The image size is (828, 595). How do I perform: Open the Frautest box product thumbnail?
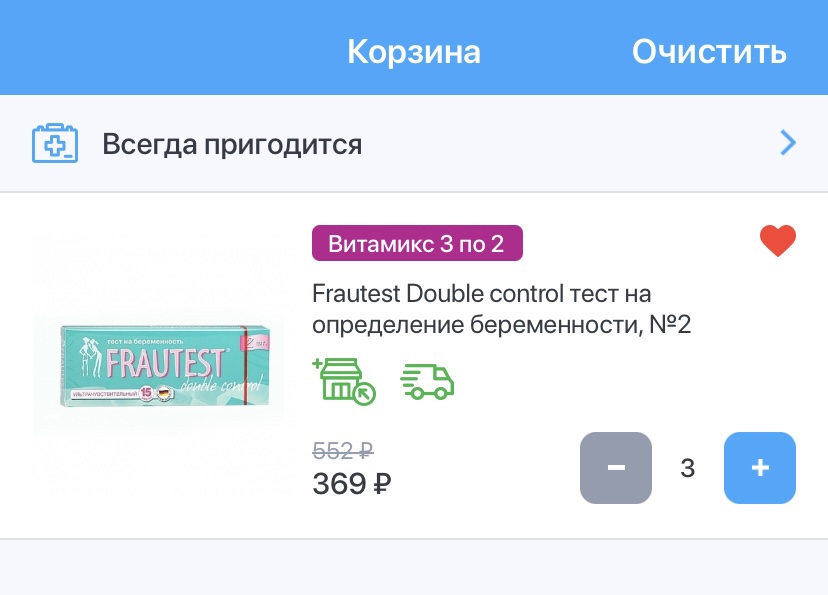click(x=165, y=365)
